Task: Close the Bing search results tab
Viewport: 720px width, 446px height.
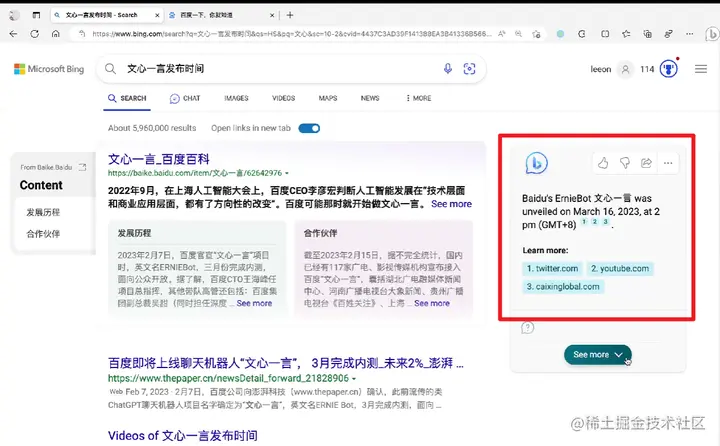Action: (157, 15)
